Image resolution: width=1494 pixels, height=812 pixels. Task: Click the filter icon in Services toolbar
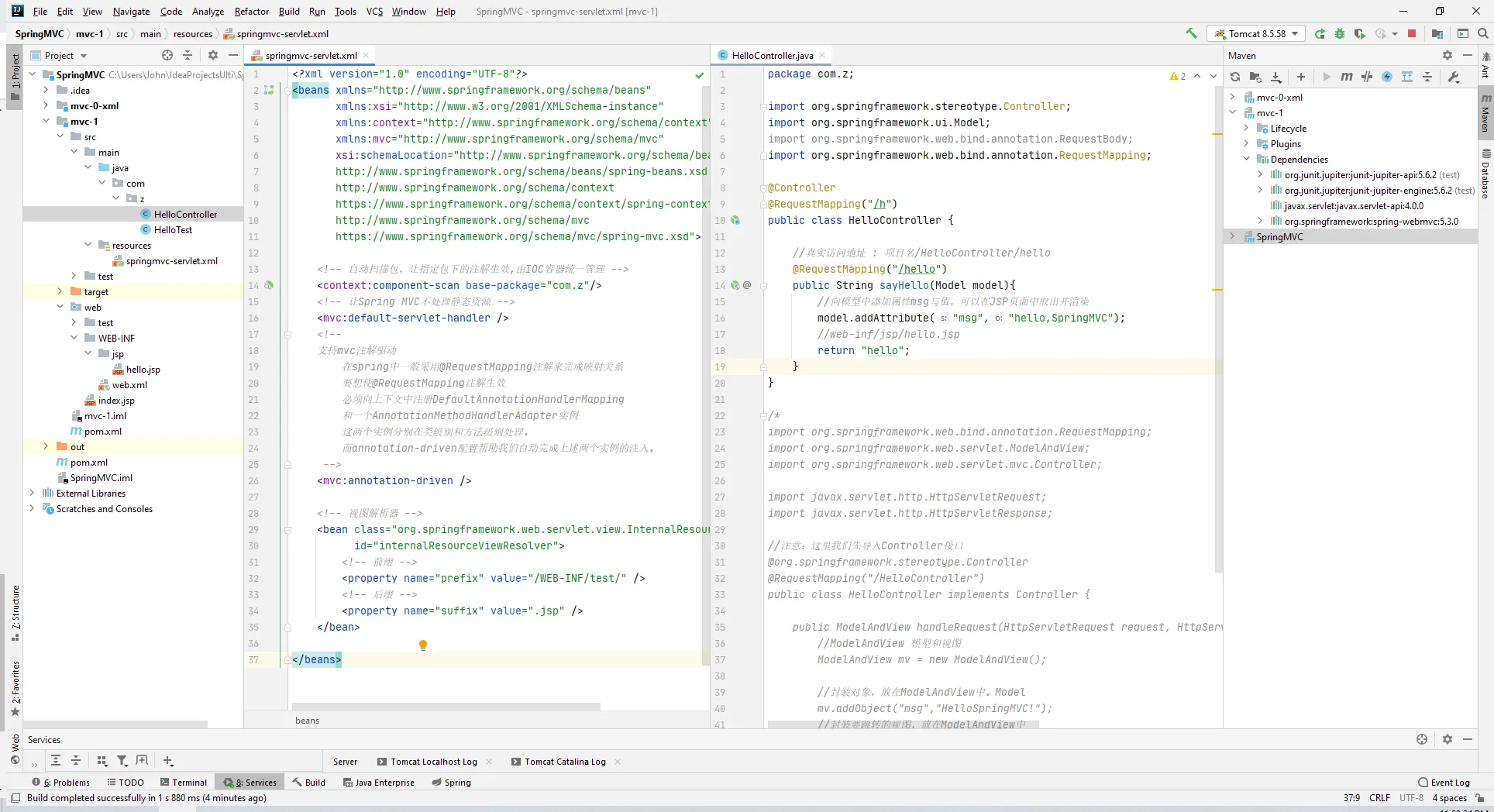[x=122, y=761]
